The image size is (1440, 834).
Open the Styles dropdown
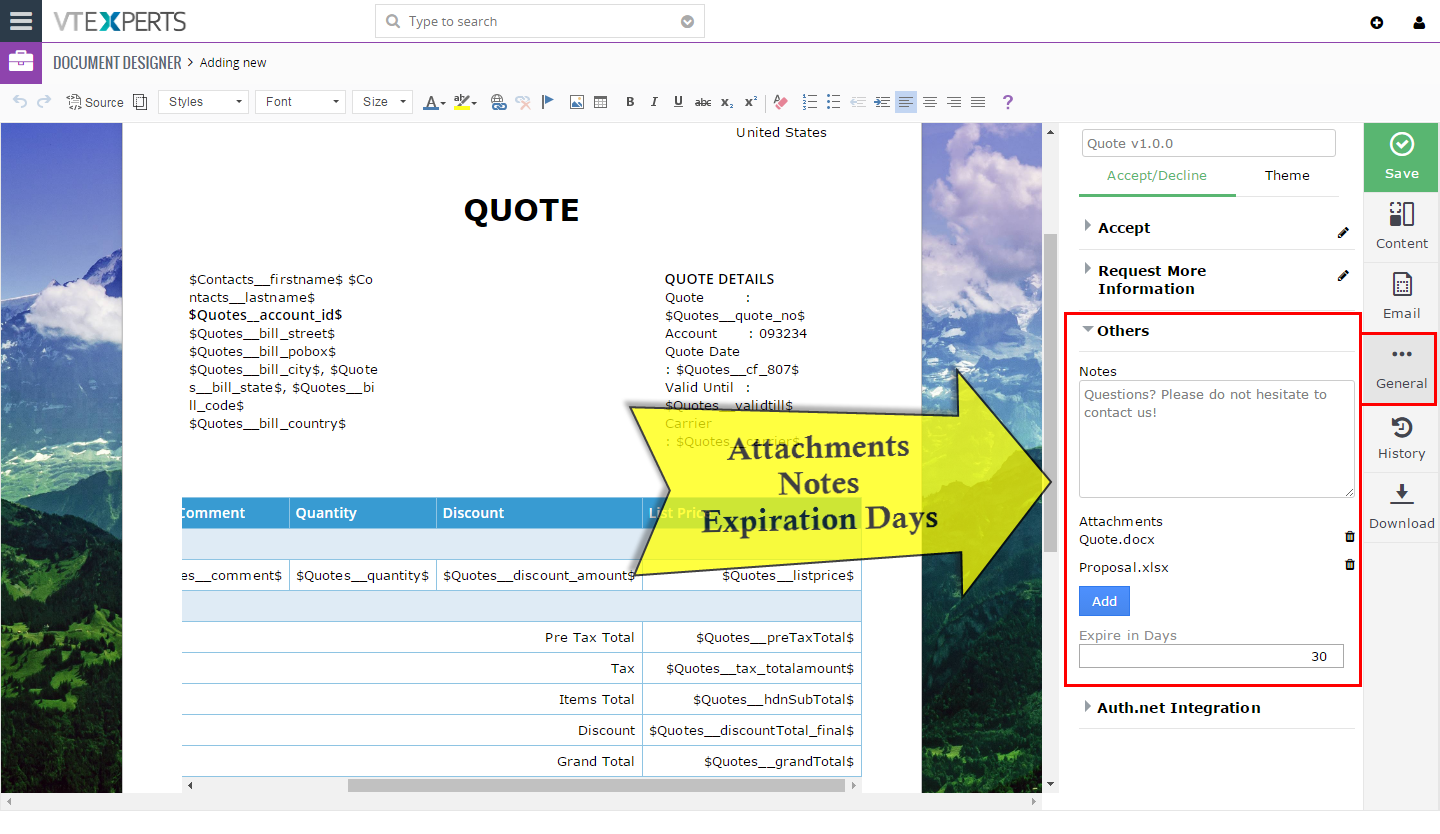(x=203, y=102)
